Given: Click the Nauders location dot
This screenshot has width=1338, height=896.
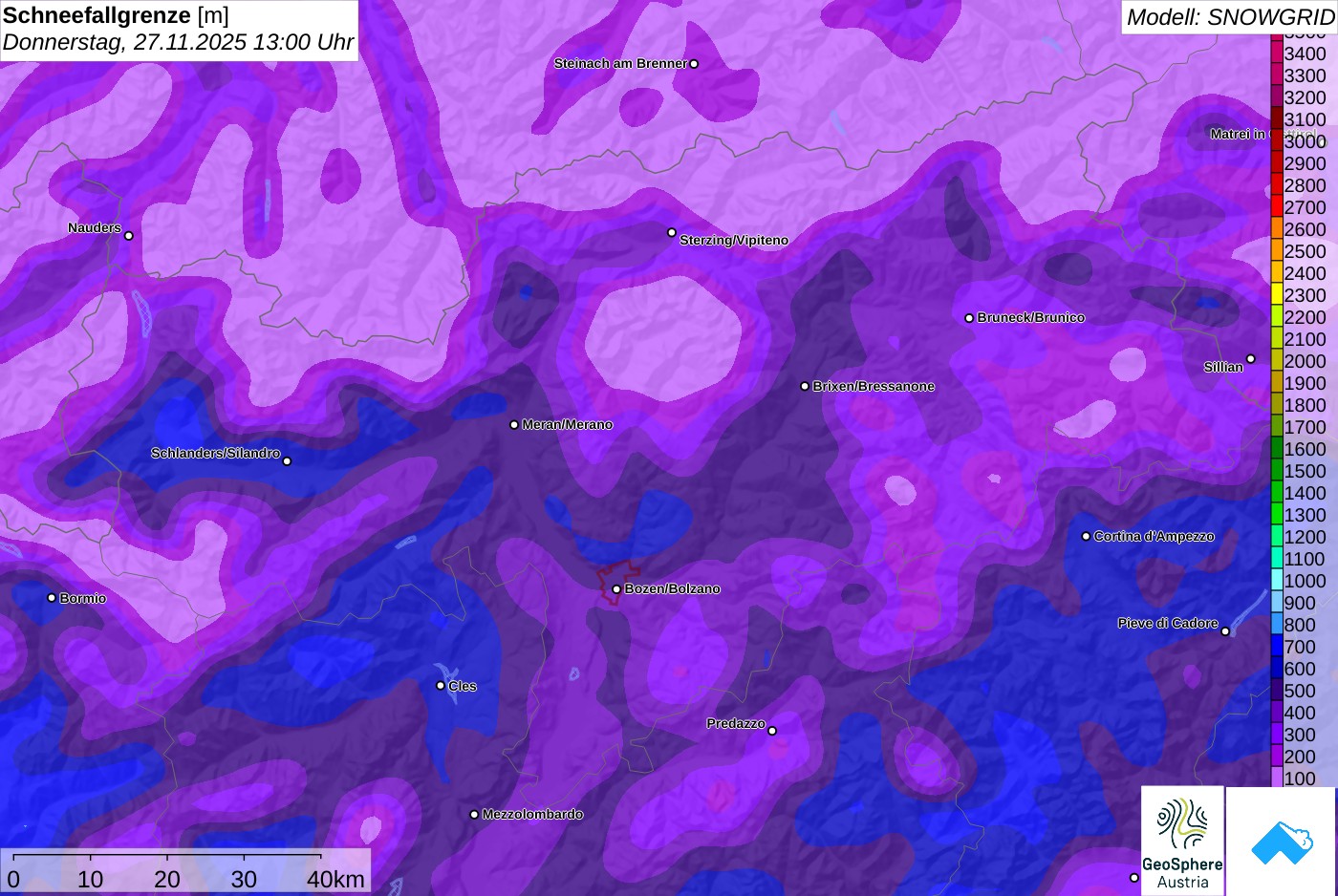Looking at the screenshot, I should click(129, 236).
